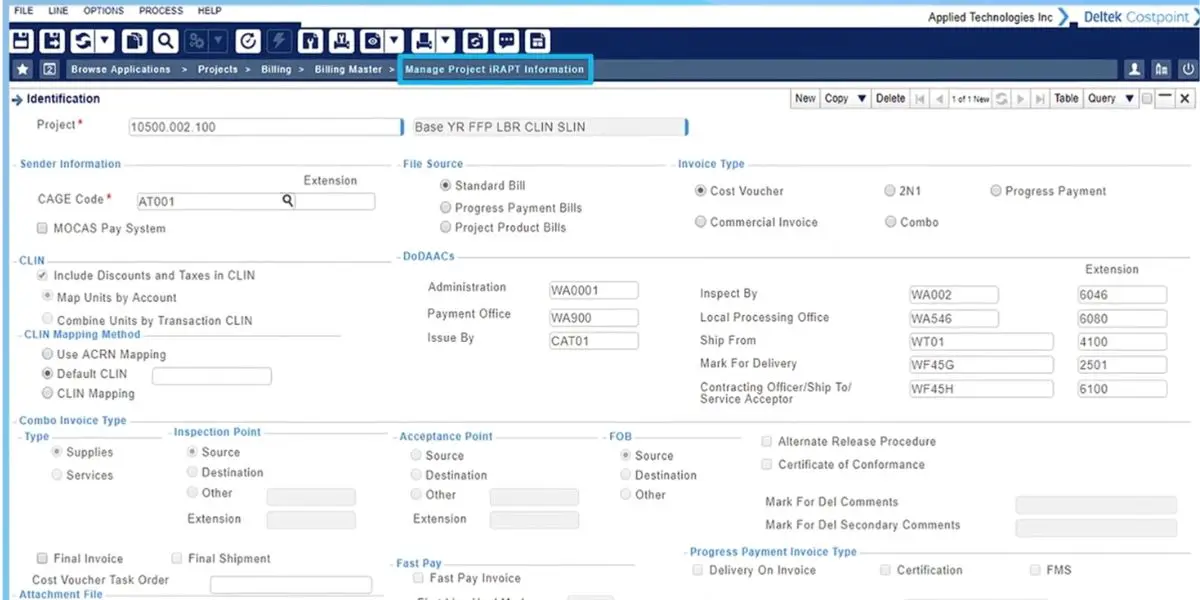Screen dimensions: 1200x600
Task: Open the Query dropdown arrow
Action: coord(1129,99)
